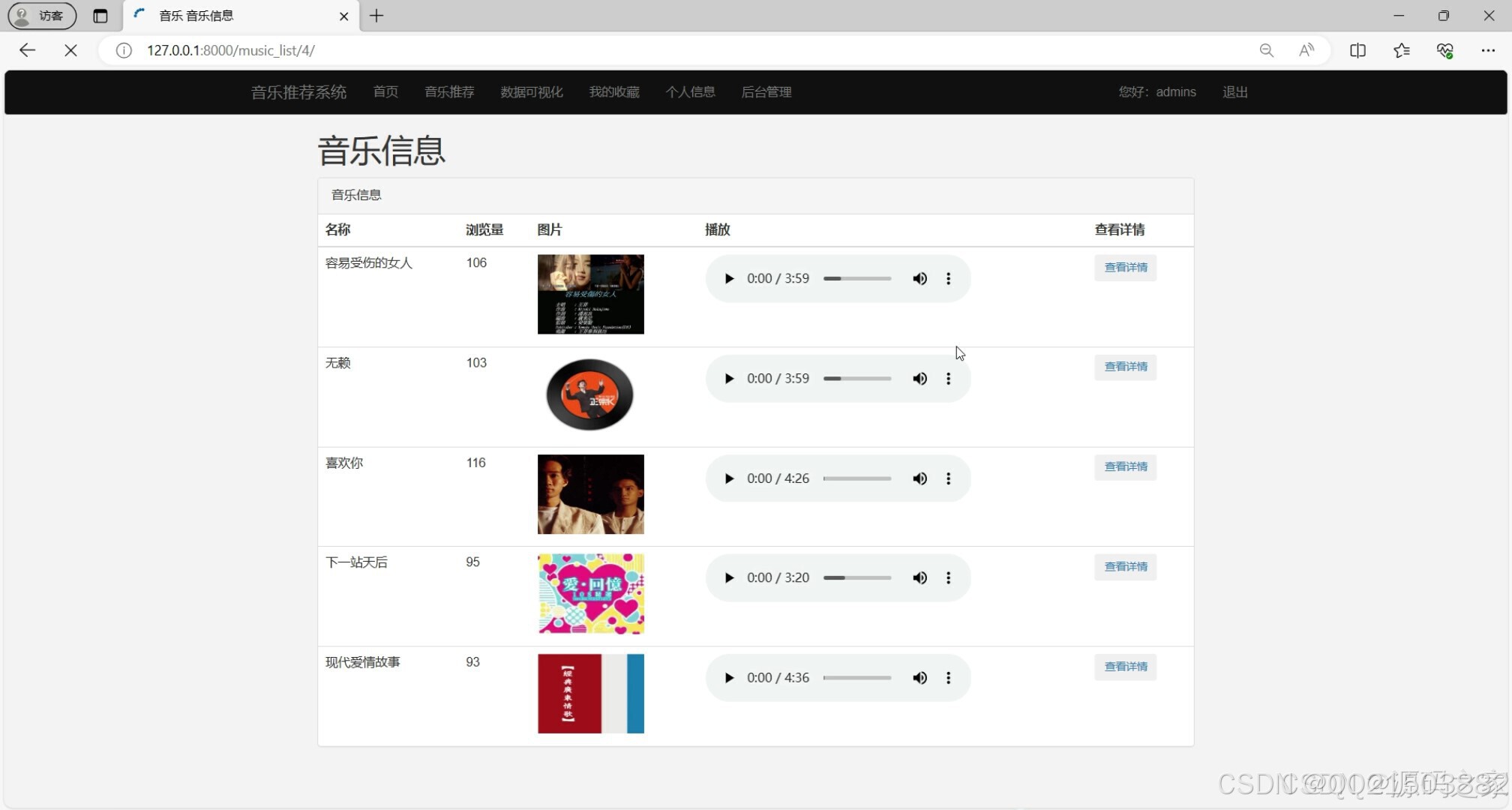The image size is (1512, 810).
Task: Click 查看详情 for 无赖
Action: 1125,367
